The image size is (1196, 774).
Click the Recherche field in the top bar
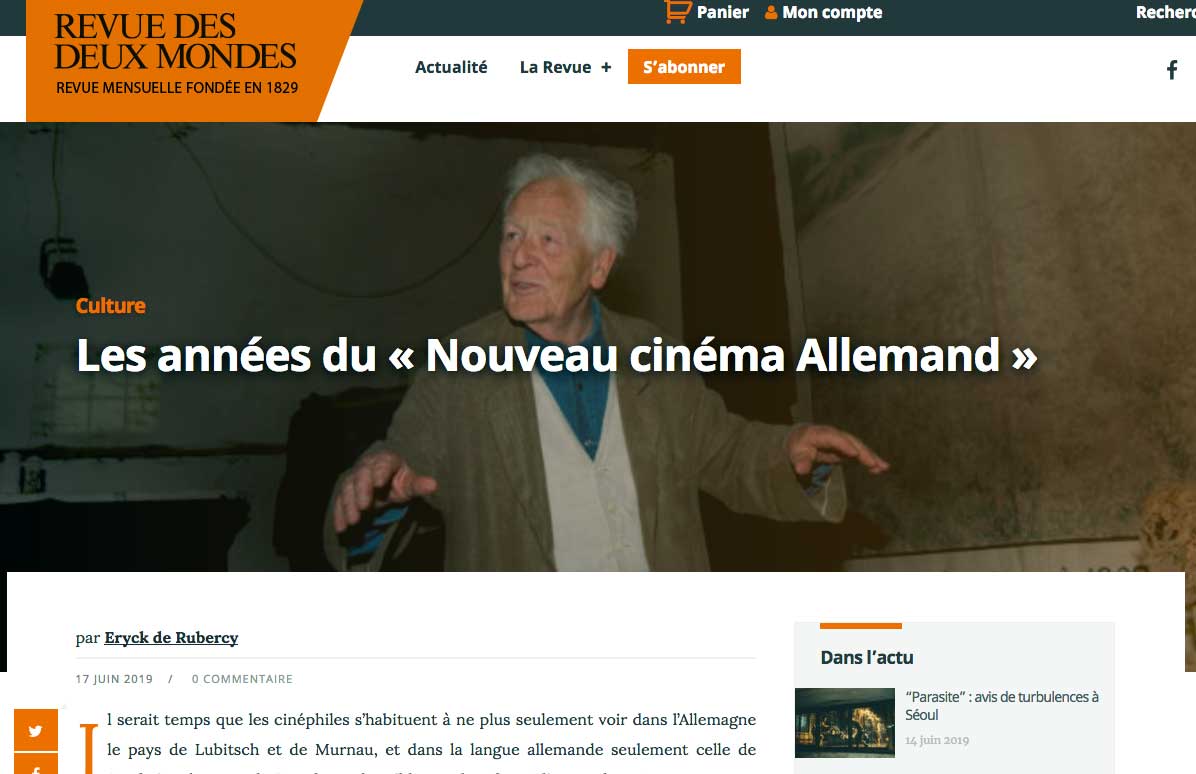pyautogui.click(x=1165, y=12)
